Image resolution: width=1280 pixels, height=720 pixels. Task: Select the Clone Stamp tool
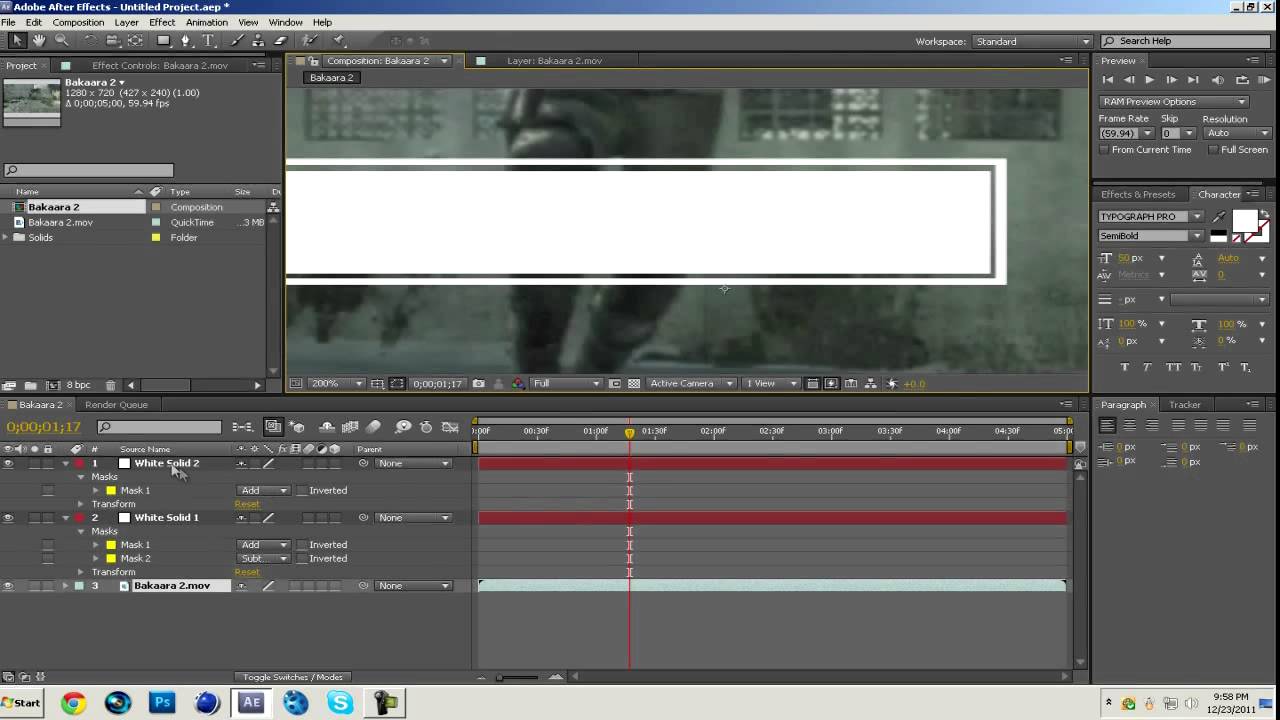tap(259, 41)
